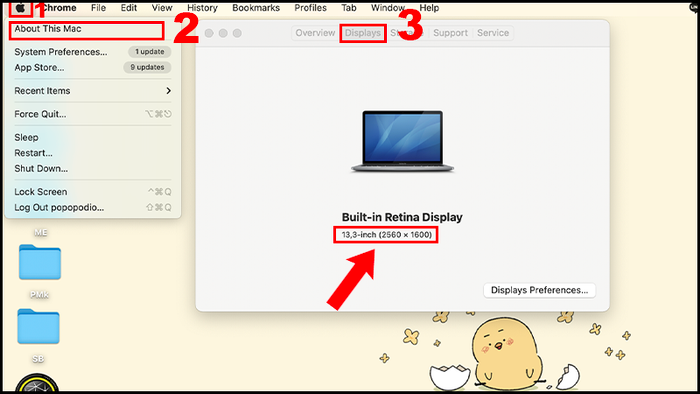The width and height of the screenshot is (700, 394).
Task: Choose Restart from the Apple menu
Action: pyautogui.click(x=33, y=153)
